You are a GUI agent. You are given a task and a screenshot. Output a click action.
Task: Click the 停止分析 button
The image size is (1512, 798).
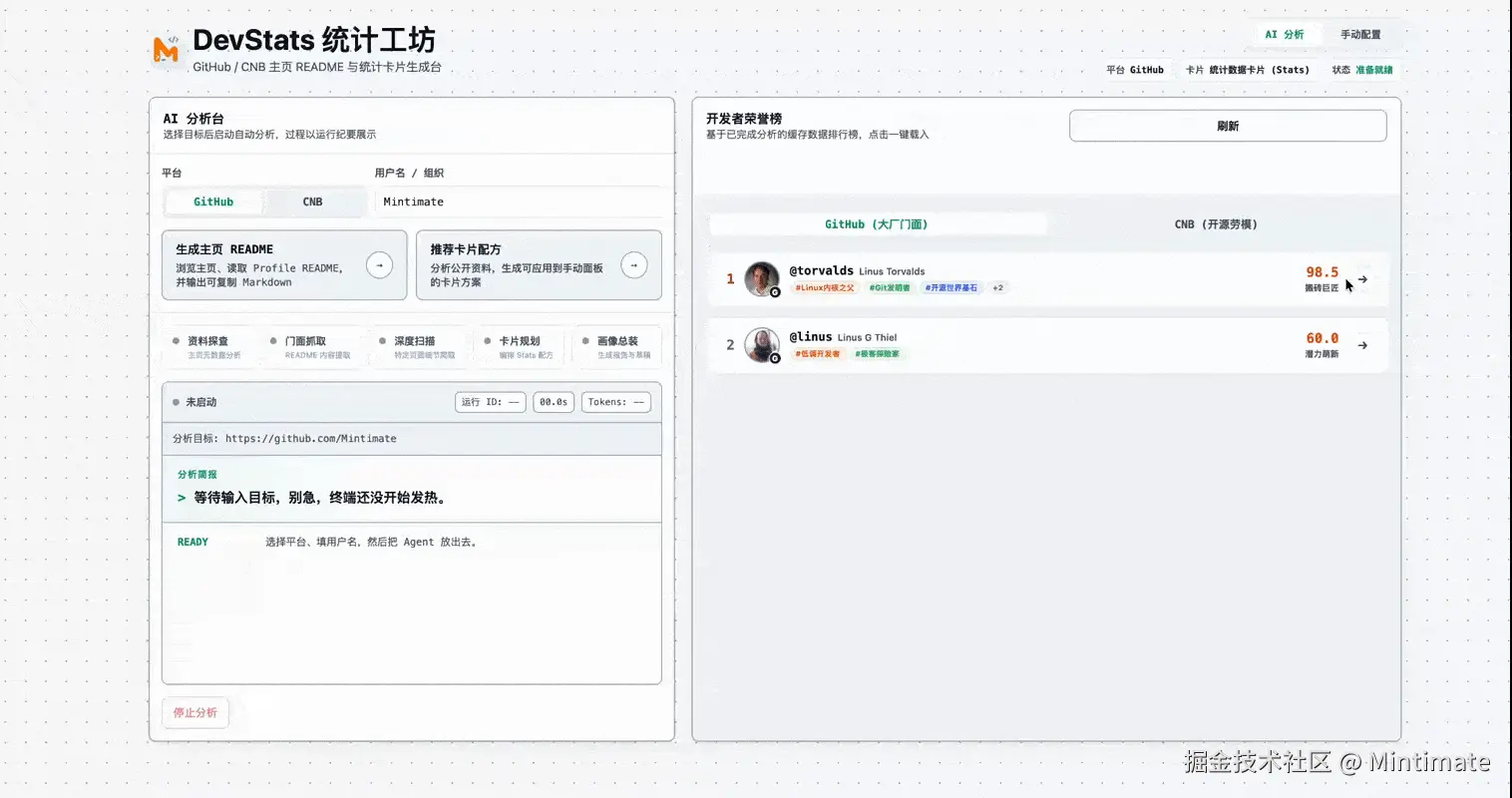coord(195,712)
